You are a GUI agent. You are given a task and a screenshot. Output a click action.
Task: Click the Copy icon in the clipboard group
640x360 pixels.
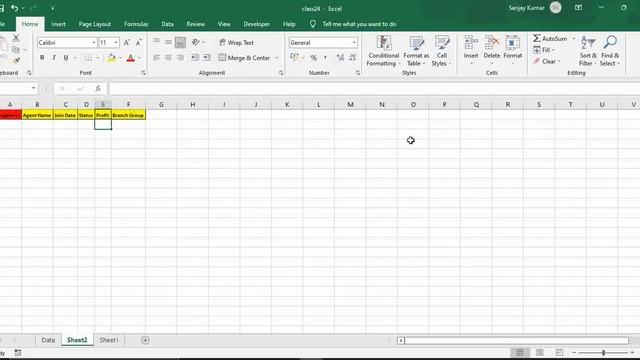16,50
